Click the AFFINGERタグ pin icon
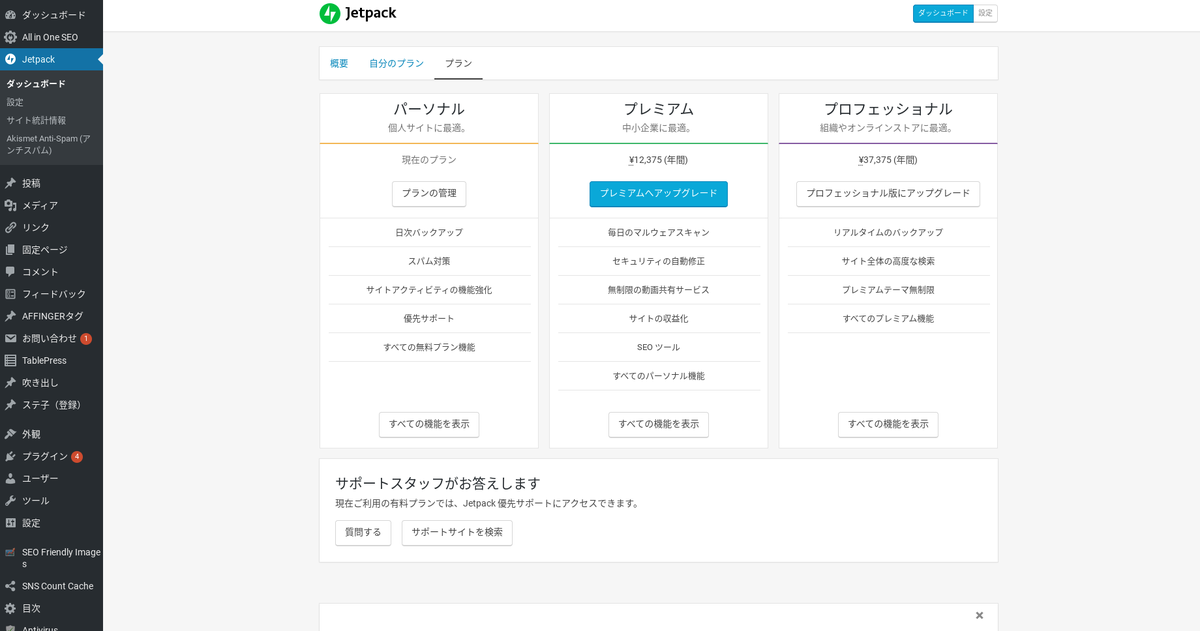The image size is (1200, 631). tap(11, 316)
